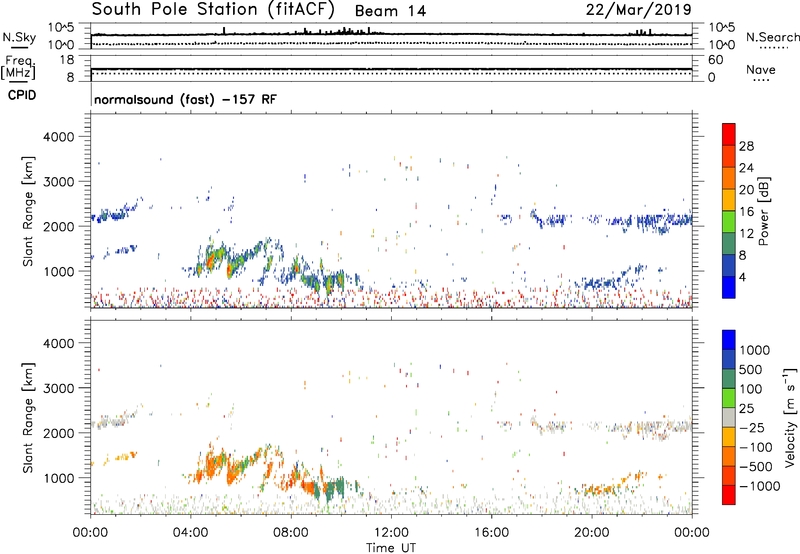Click the 'South Pole Station (fitACF)' title
This screenshot has height=554, width=800.
click(x=213, y=9)
